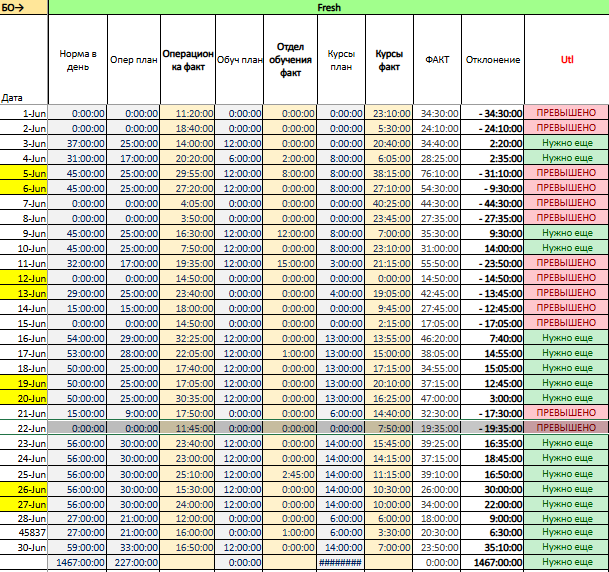Select '30:35:00' in the 20-Jun row
The height and width of the screenshot is (572, 609).
[188, 398]
